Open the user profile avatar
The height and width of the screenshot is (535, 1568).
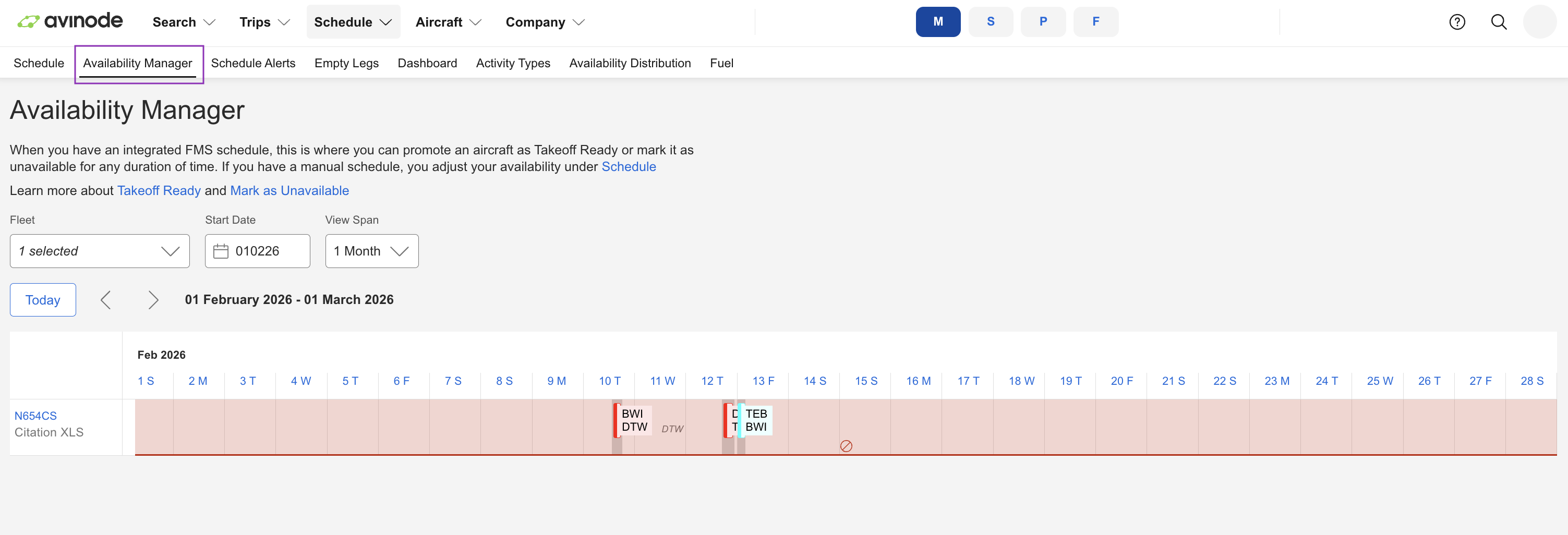pos(1540,21)
